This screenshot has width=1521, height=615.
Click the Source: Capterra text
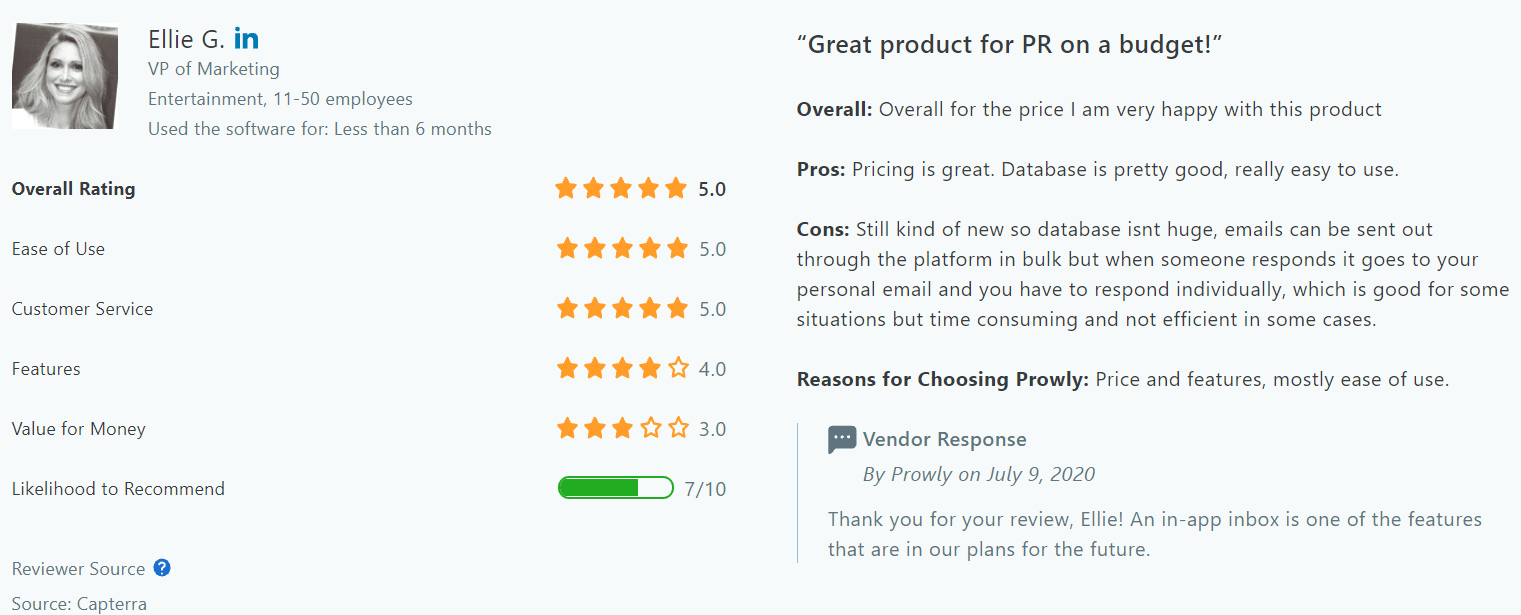(79, 604)
